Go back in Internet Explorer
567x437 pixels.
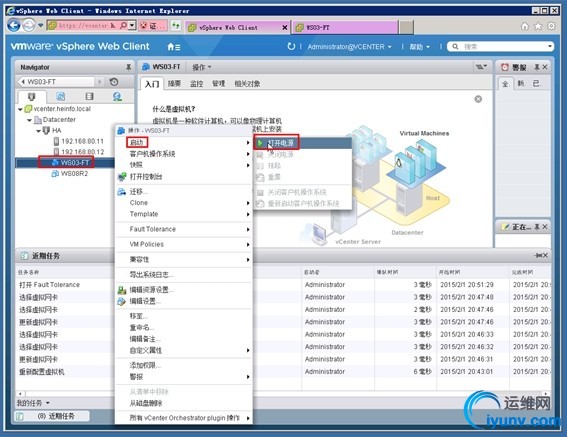click(14, 25)
